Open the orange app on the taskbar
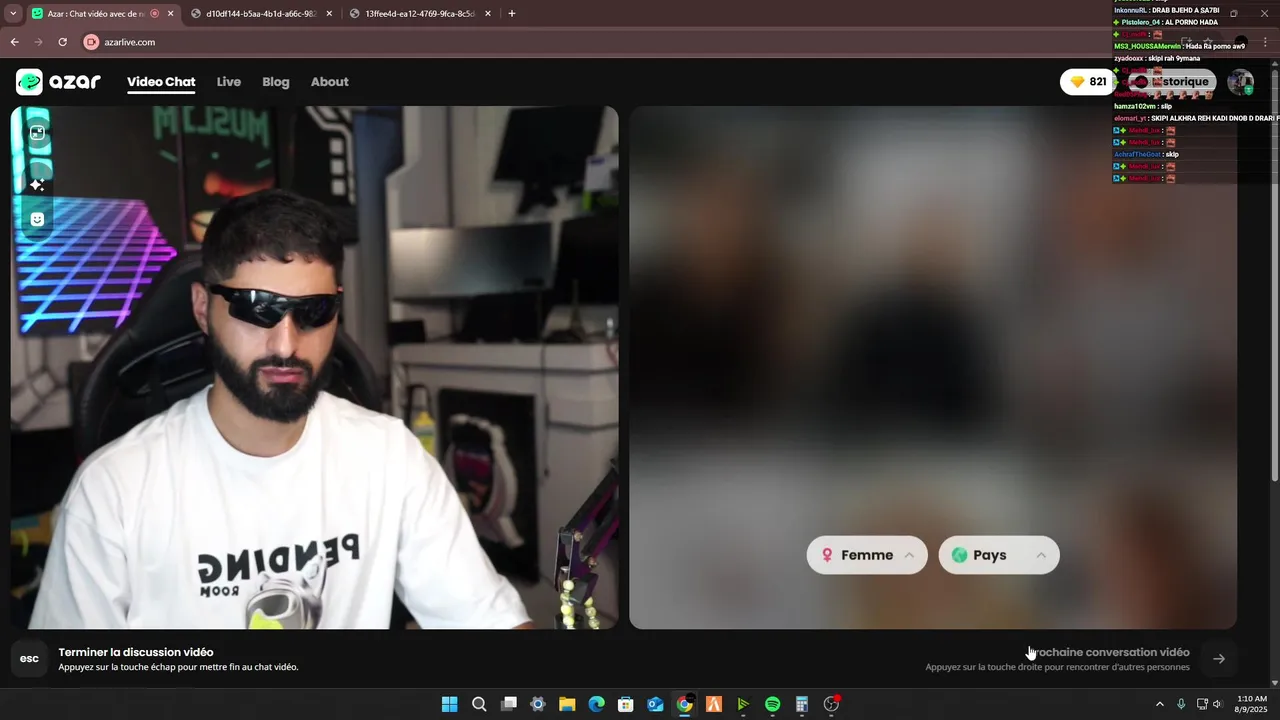The height and width of the screenshot is (720, 1280). click(714, 704)
